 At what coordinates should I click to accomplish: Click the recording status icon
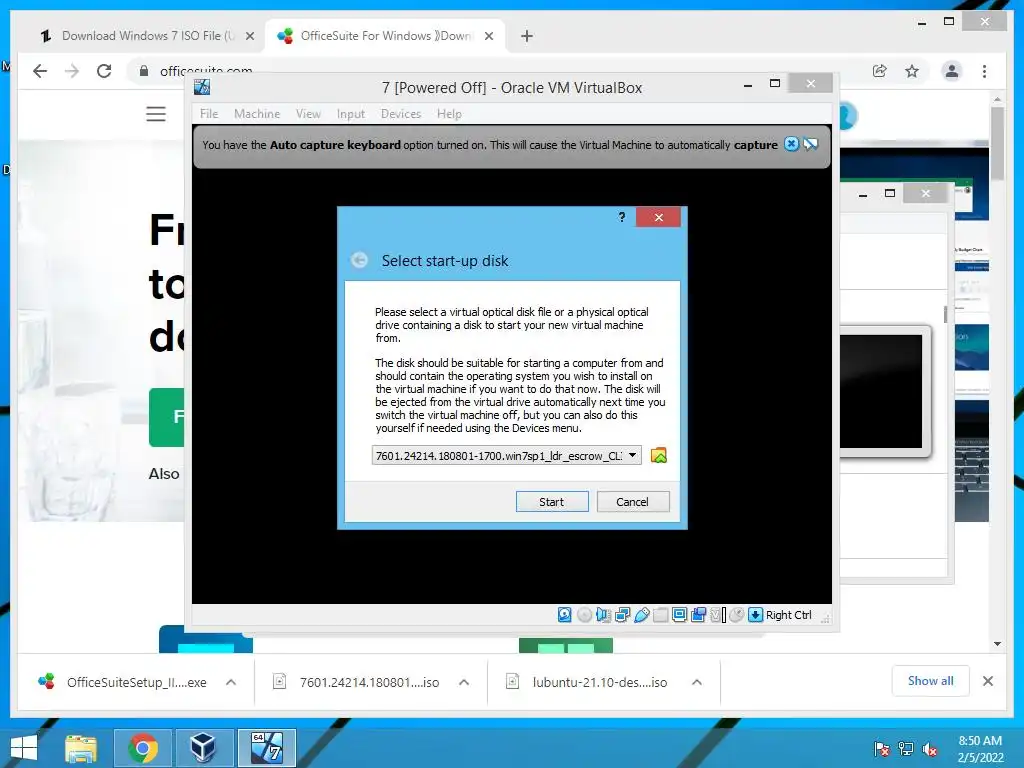tap(698, 615)
